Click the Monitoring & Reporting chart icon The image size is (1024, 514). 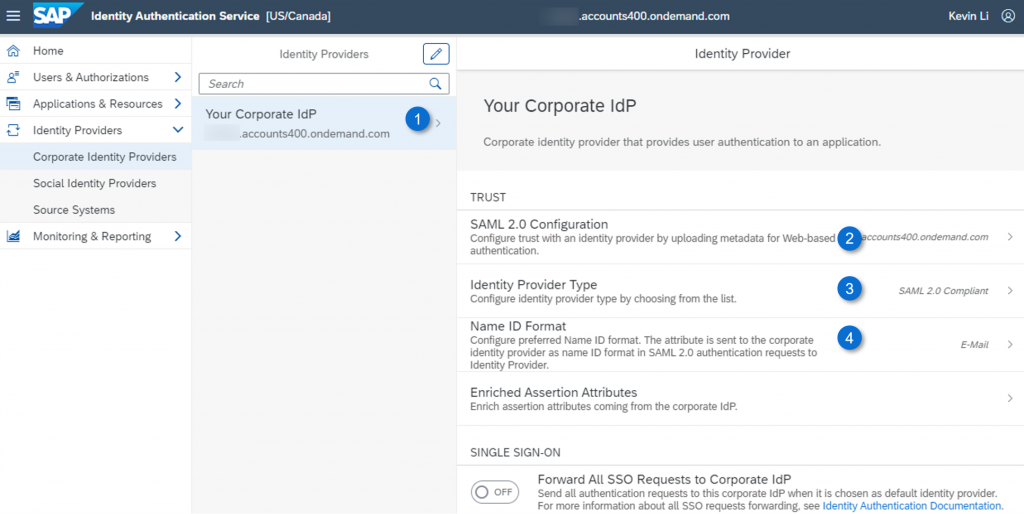click(13, 236)
